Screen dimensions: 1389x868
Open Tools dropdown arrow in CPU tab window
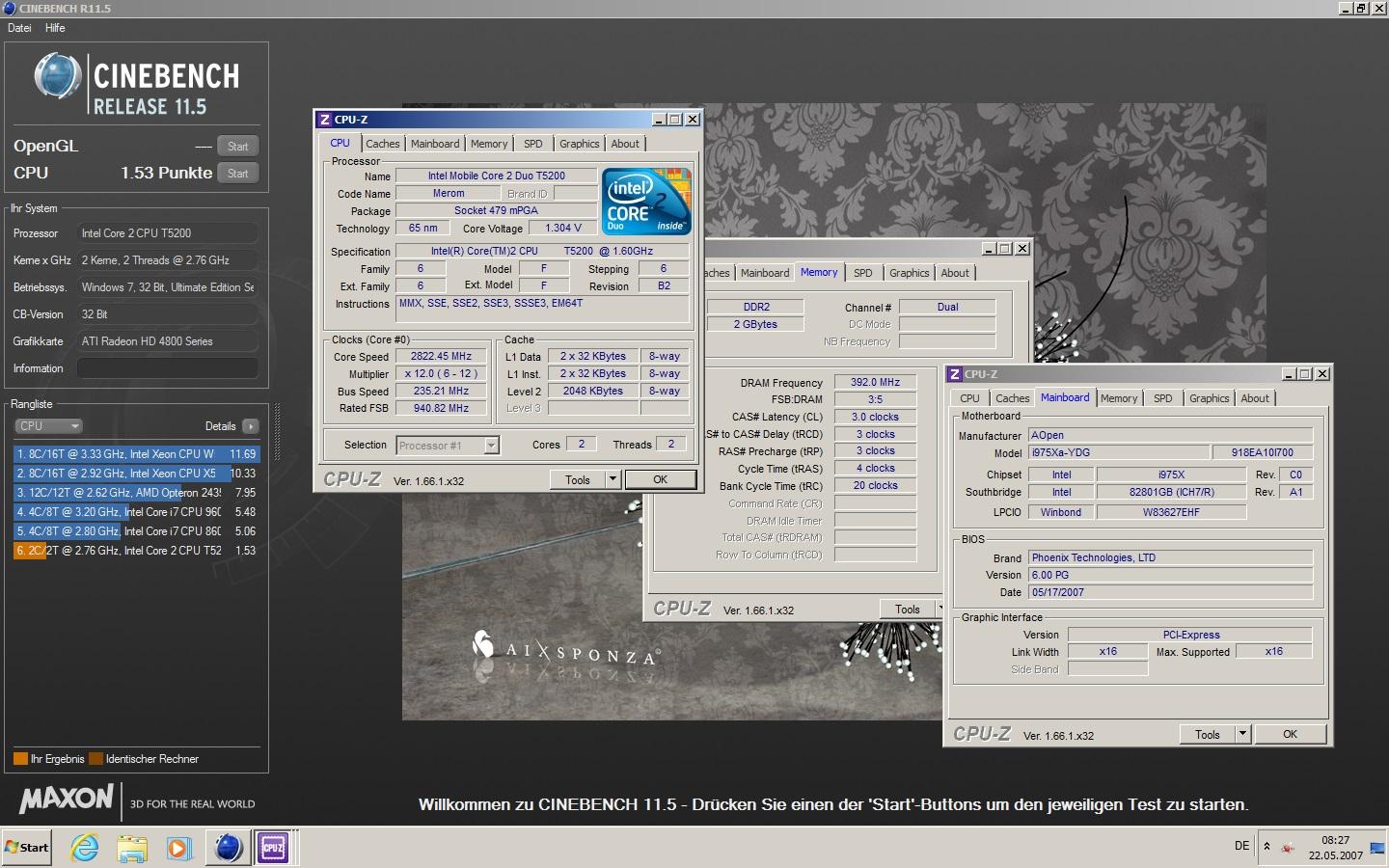[613, 479]
